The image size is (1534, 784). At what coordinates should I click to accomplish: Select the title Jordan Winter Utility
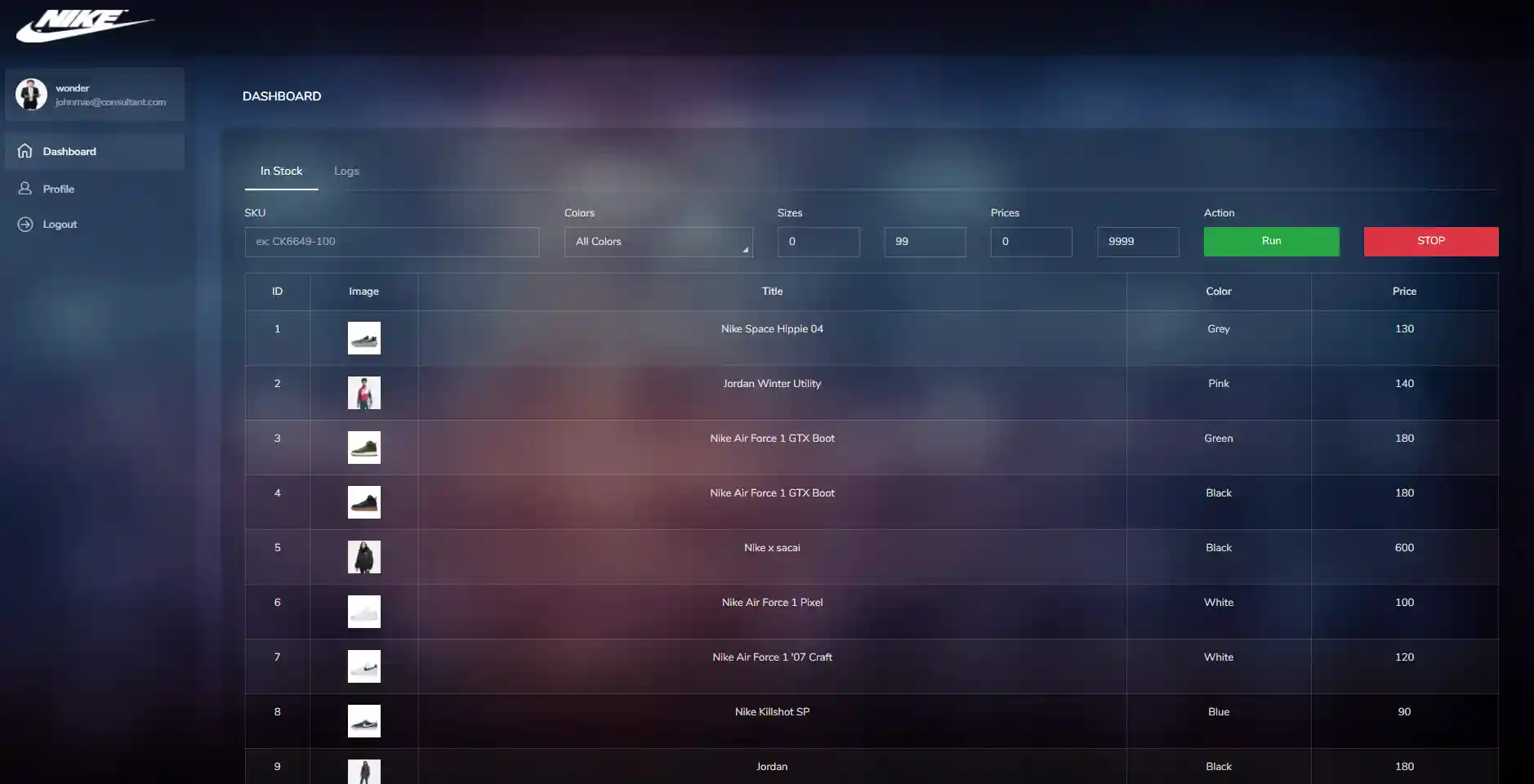(x=773, y=384)
